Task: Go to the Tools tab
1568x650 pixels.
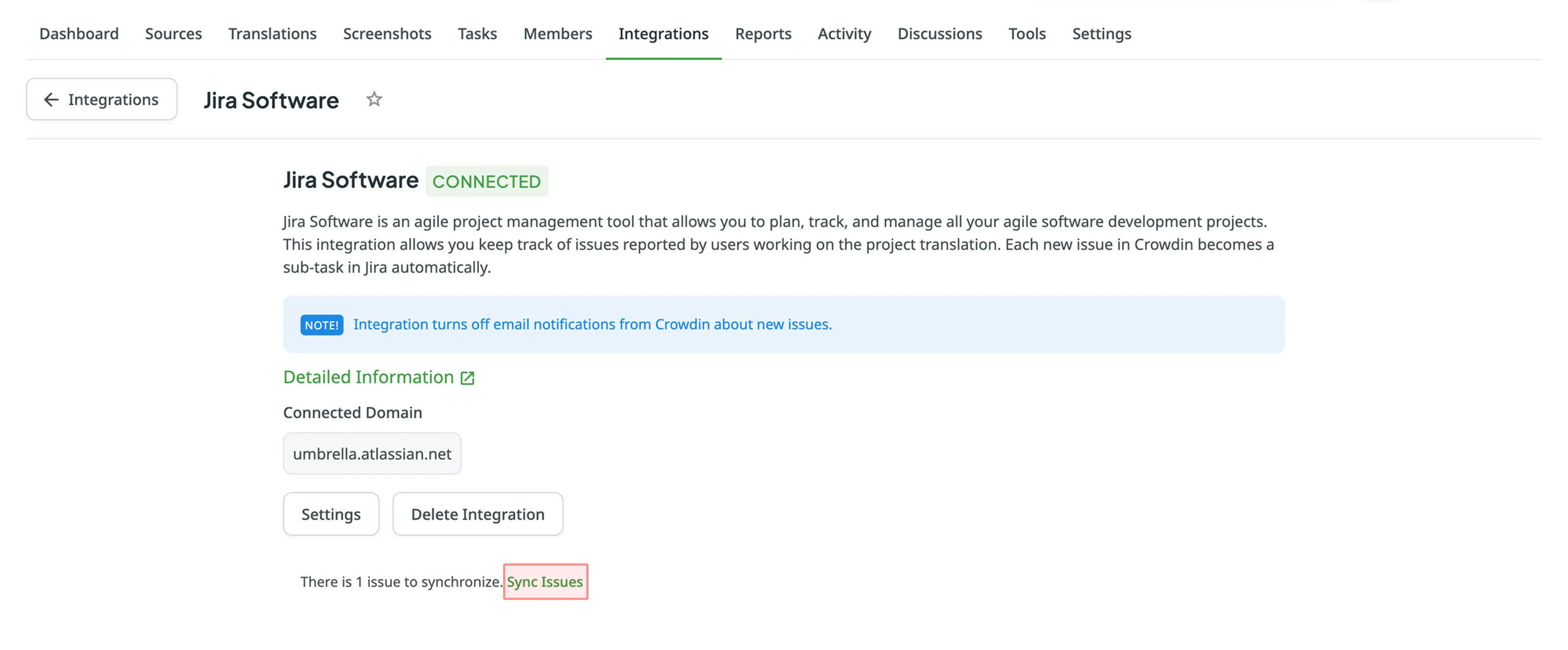Action: click(1027, 33)
